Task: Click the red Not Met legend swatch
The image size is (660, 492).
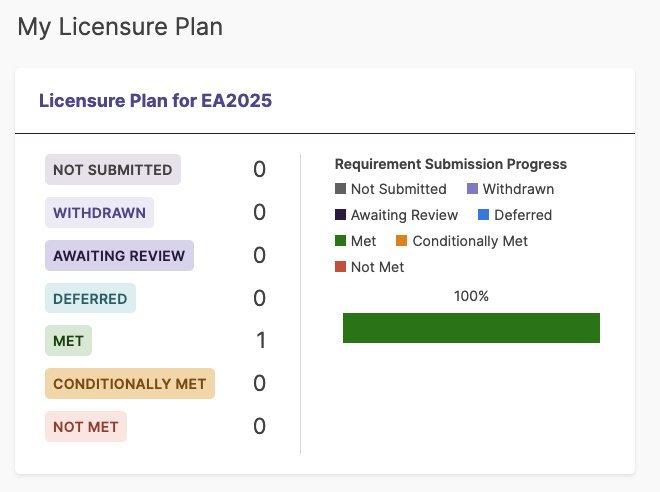Action: (x=341, y=267)
